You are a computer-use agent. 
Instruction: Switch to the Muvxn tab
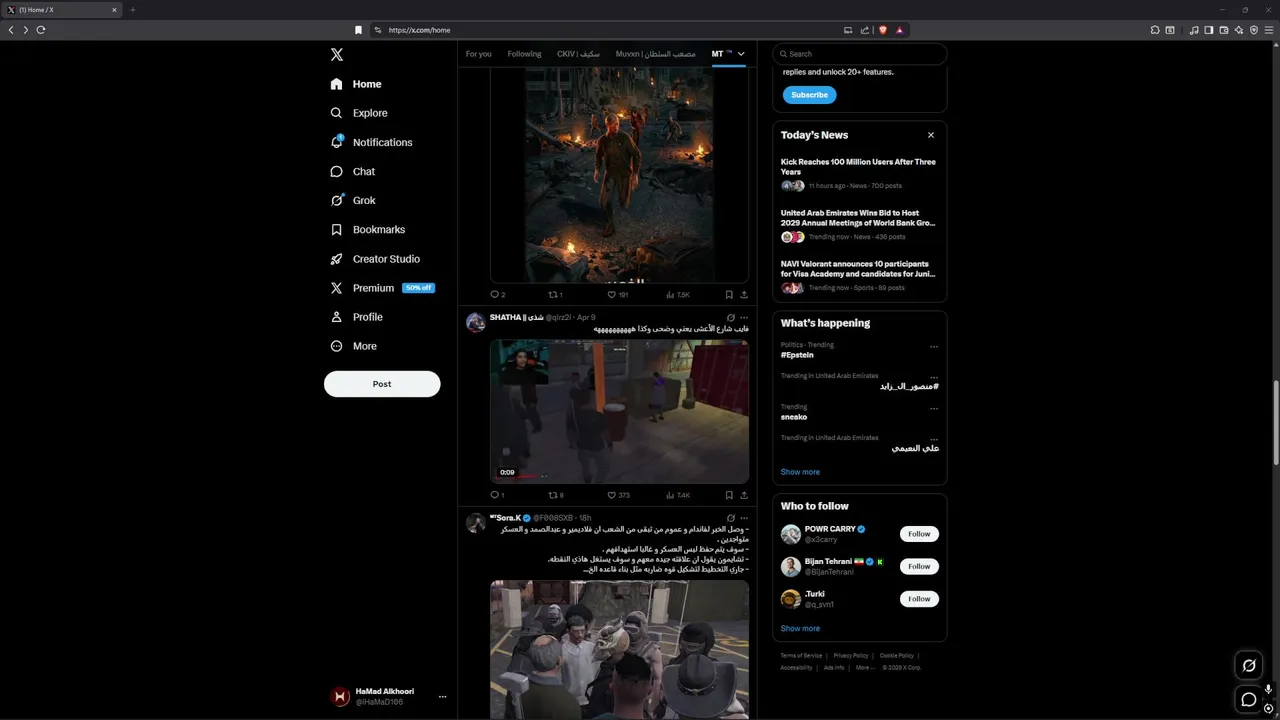coord(655,54)
